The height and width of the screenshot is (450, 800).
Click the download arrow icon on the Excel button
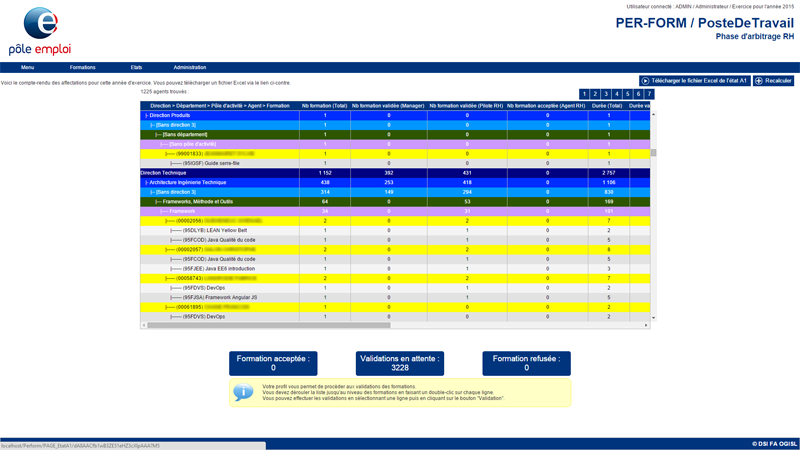[x=645, y=81]
